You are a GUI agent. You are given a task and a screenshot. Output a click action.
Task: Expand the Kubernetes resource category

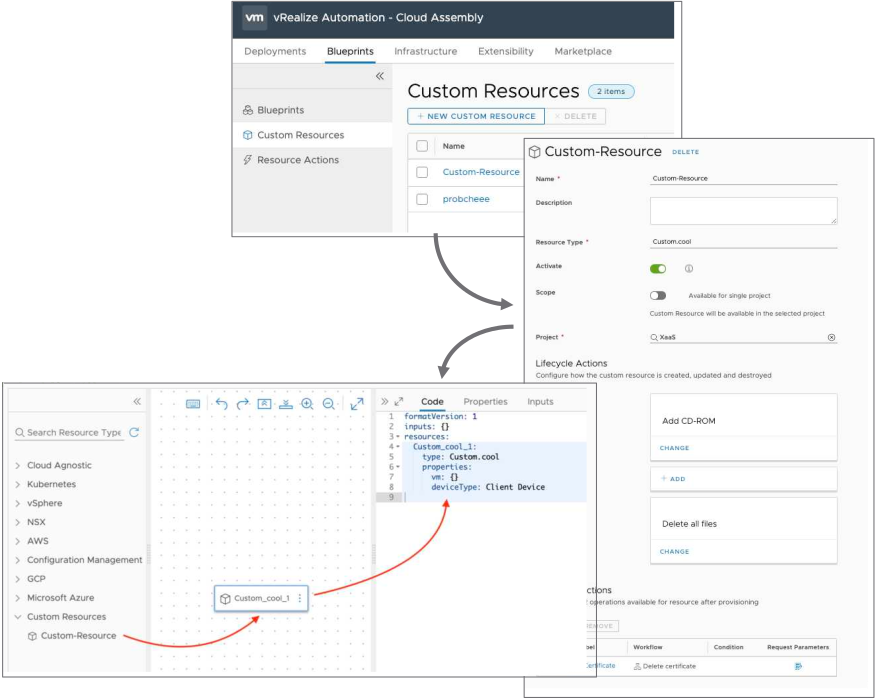[18, 484]
